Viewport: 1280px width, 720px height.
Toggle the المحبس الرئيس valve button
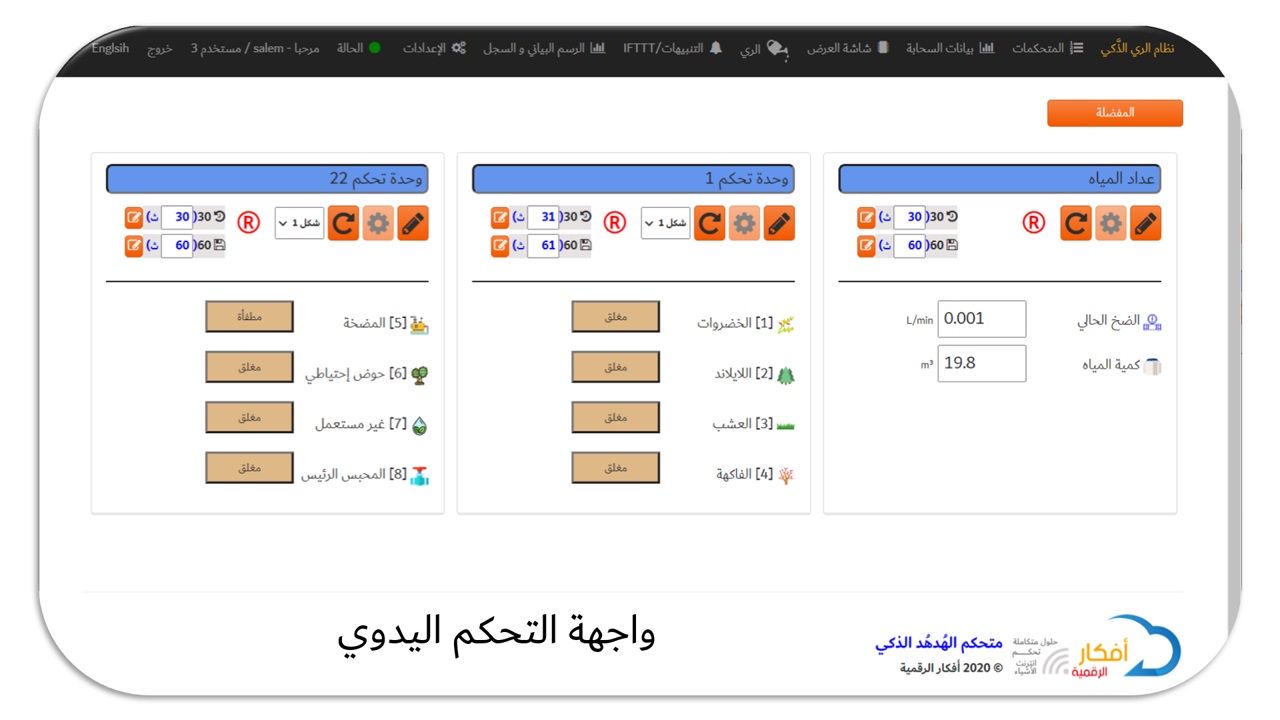(x=249, y=467)
